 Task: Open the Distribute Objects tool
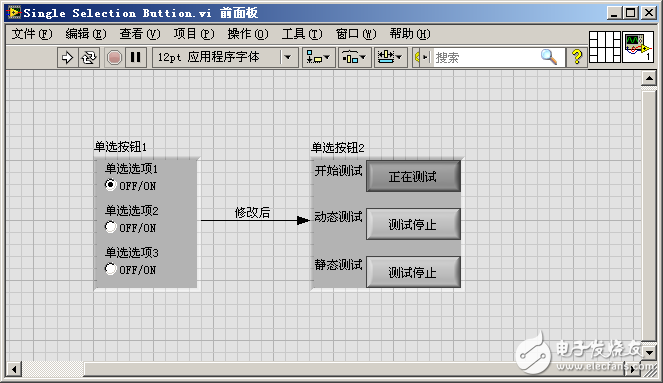(x=354, y=57)
